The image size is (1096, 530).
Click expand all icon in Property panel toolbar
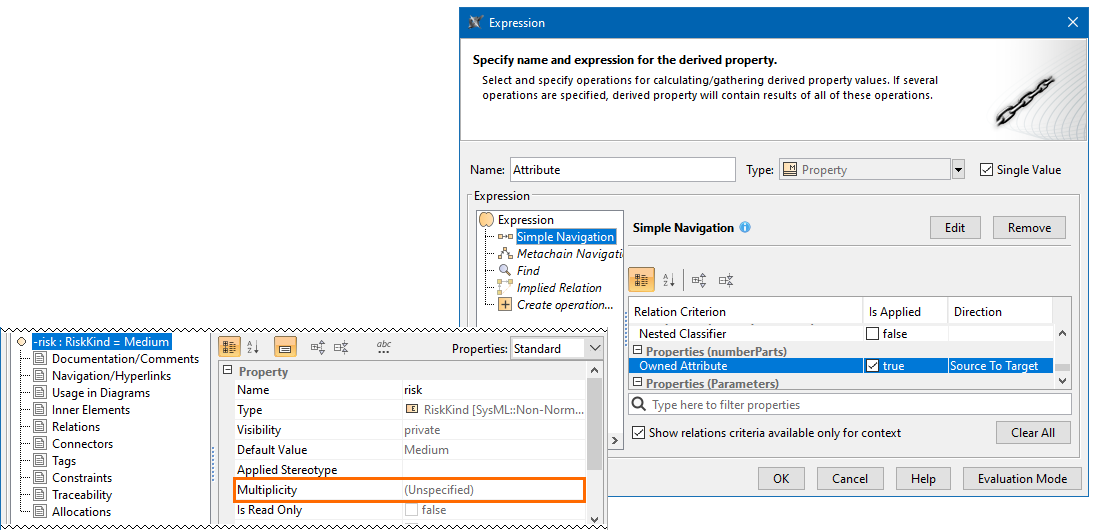[x=318, y=347]
